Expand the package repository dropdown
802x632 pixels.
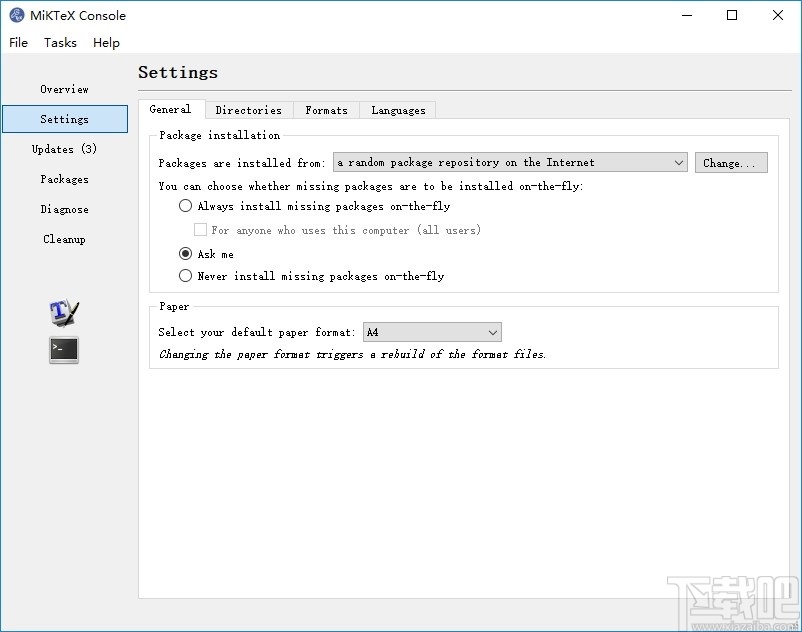tap(510, 162)
